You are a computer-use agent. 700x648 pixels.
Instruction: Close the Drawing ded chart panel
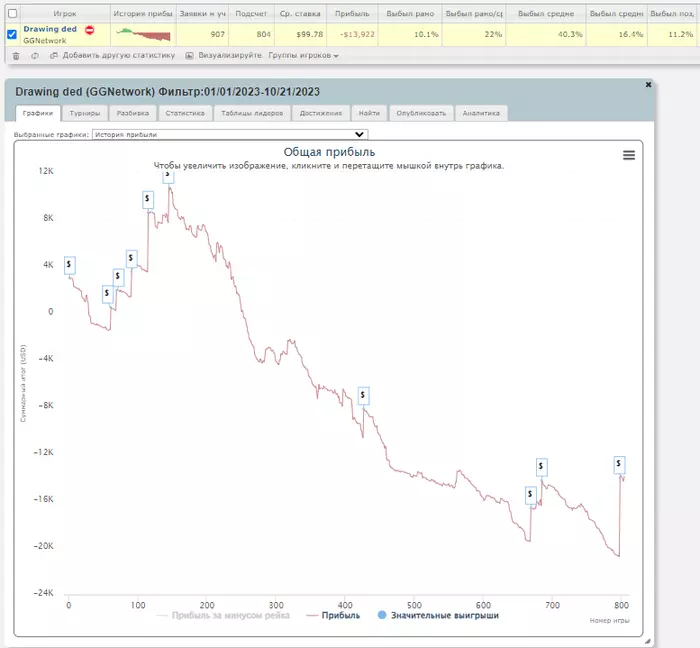(648, 84)
